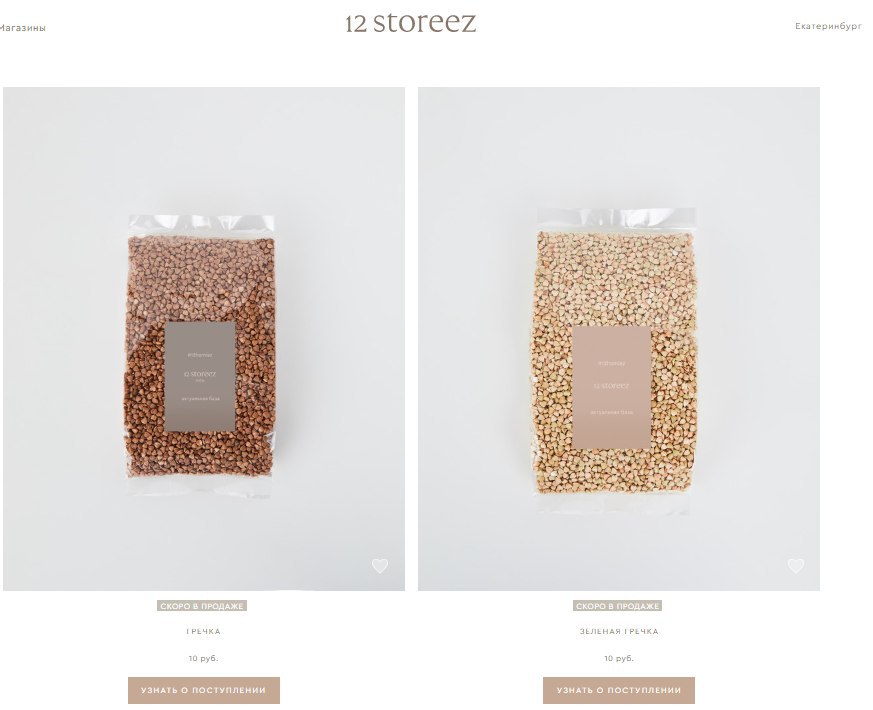Click Узнать о поступлении under Зеленая гречка
The width and height of the screenshot is (873, 710).
click(x=619, y=691)
